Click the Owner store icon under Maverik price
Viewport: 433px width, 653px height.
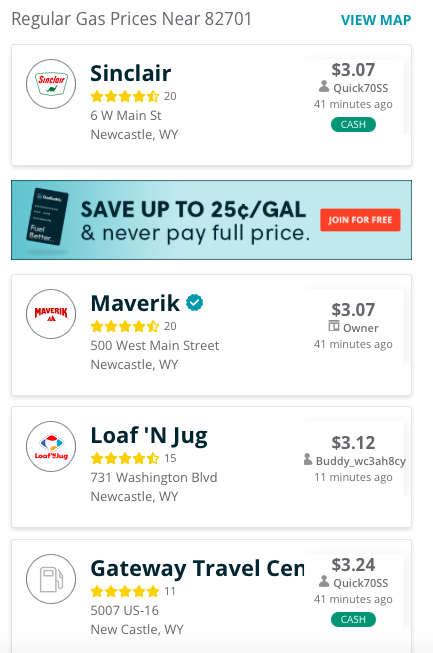[334, 326]
